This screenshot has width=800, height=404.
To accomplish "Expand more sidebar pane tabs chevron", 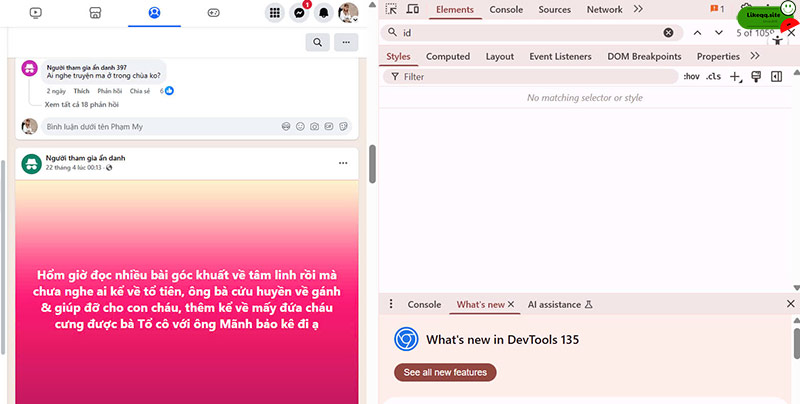I will point(755,56).
